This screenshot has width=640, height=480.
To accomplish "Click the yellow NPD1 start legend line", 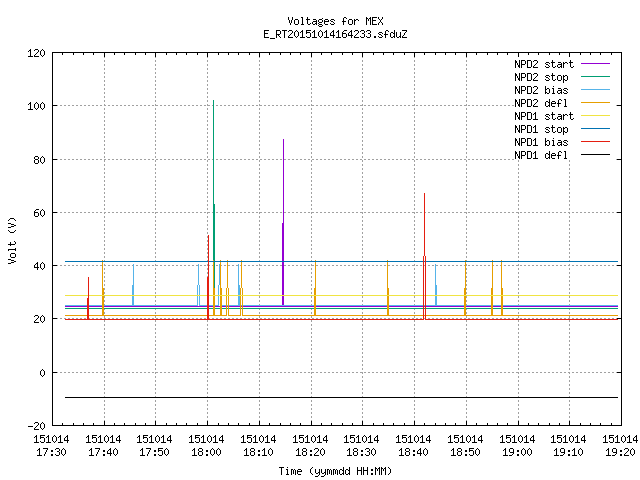I will coord(595,116).
